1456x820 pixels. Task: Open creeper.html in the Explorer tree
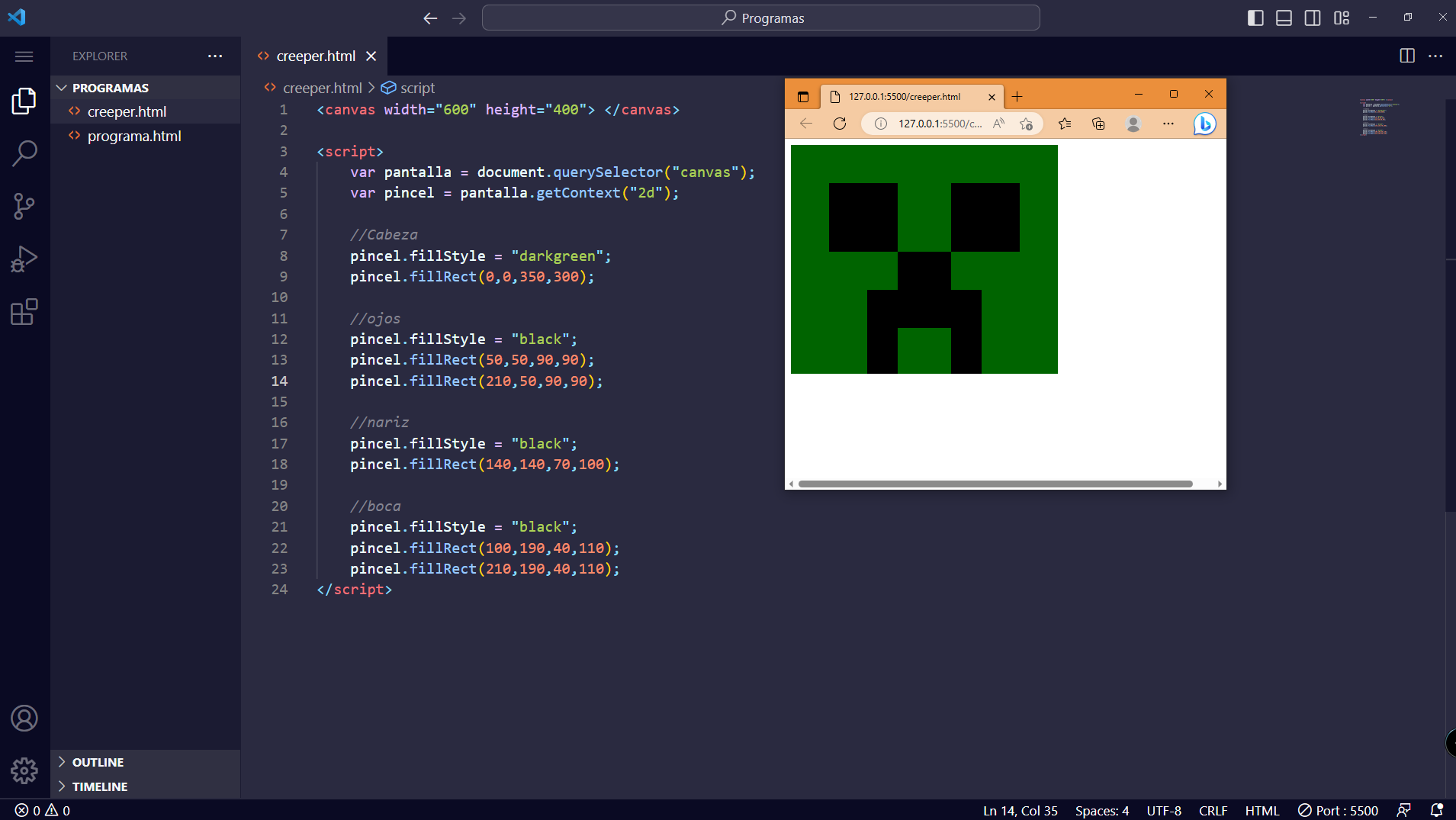point(145,111)
